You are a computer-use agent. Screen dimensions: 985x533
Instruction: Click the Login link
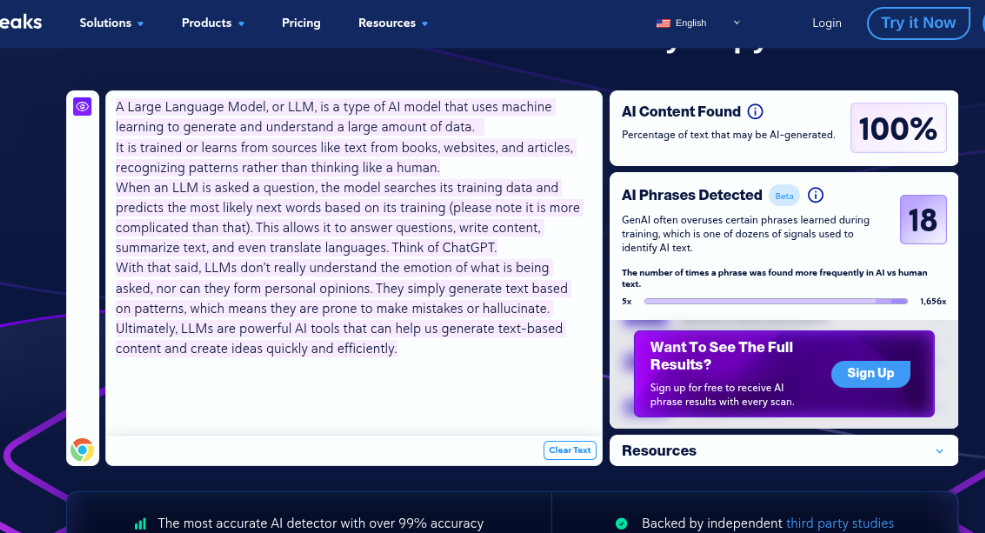coord(827,23)
